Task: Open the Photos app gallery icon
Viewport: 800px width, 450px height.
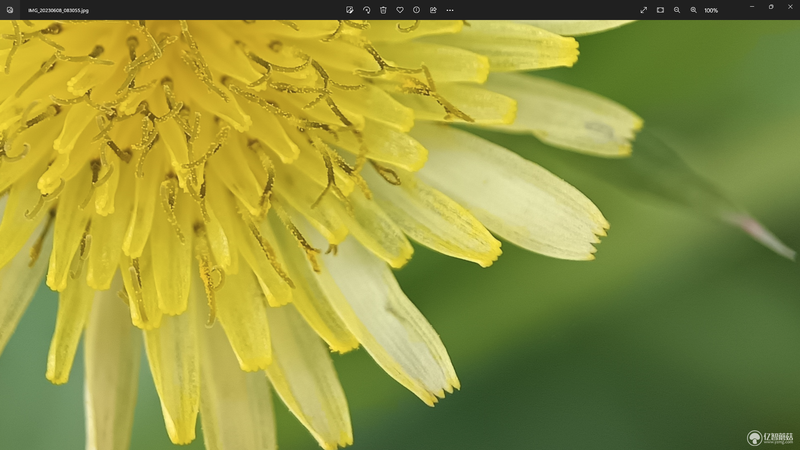Action: (x=10, y=10)
